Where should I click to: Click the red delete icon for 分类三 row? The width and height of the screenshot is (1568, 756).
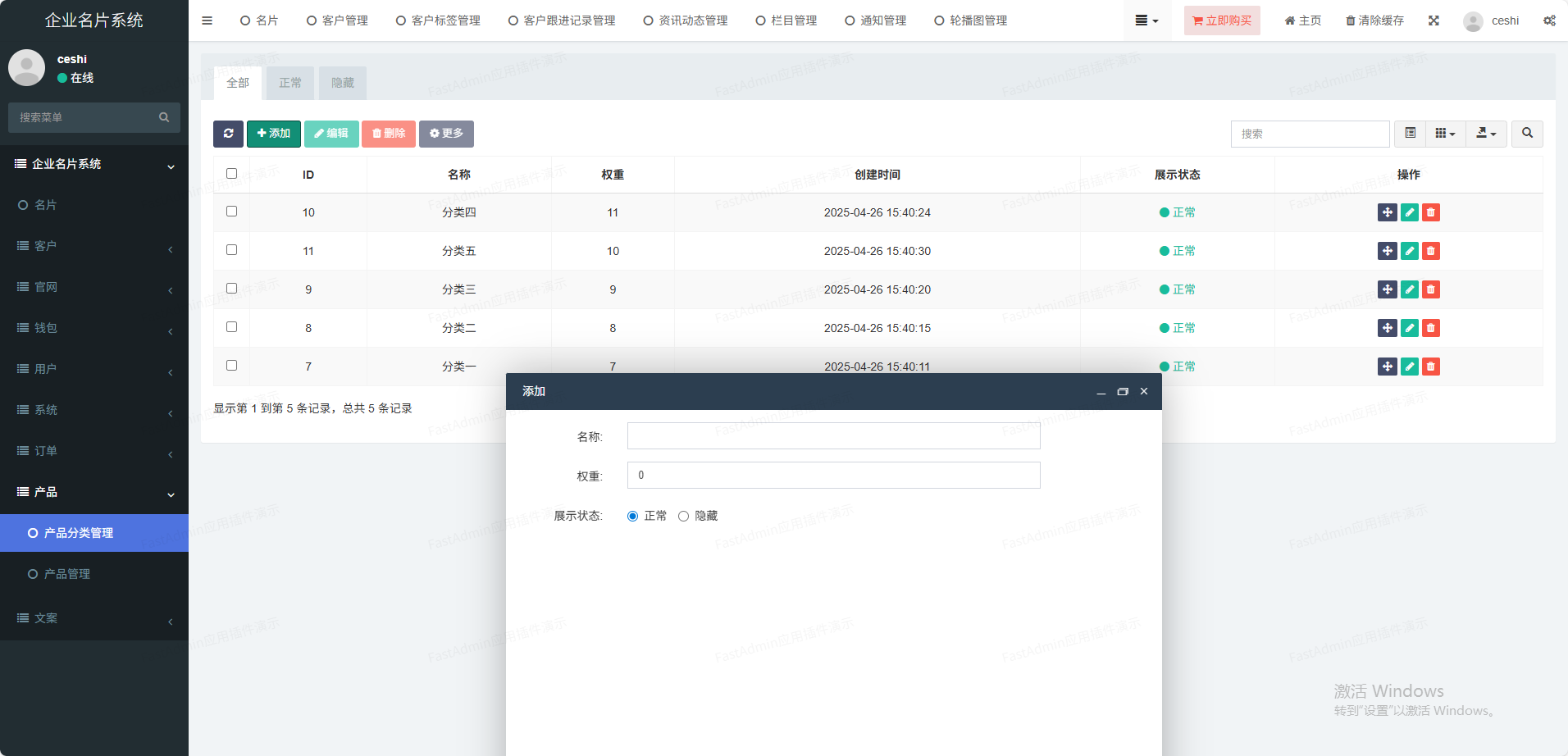coord(1430,289)
